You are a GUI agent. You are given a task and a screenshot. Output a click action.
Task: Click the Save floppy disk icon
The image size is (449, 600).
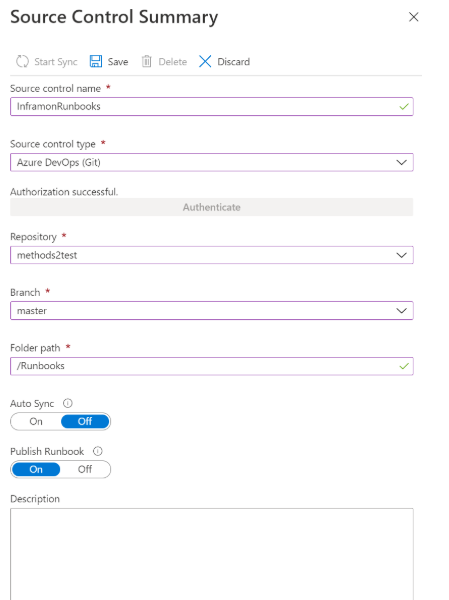tap(96, 61)
